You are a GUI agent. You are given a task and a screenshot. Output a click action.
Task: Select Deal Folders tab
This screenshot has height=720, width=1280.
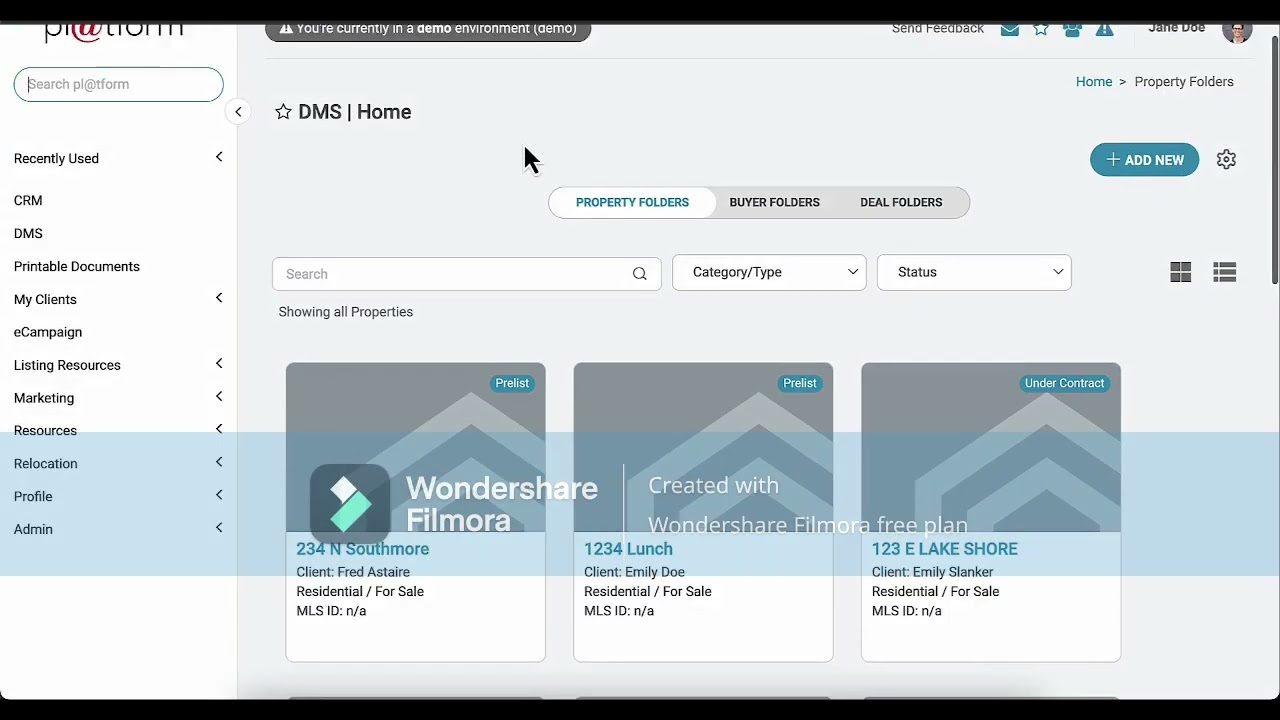[901, 202]
